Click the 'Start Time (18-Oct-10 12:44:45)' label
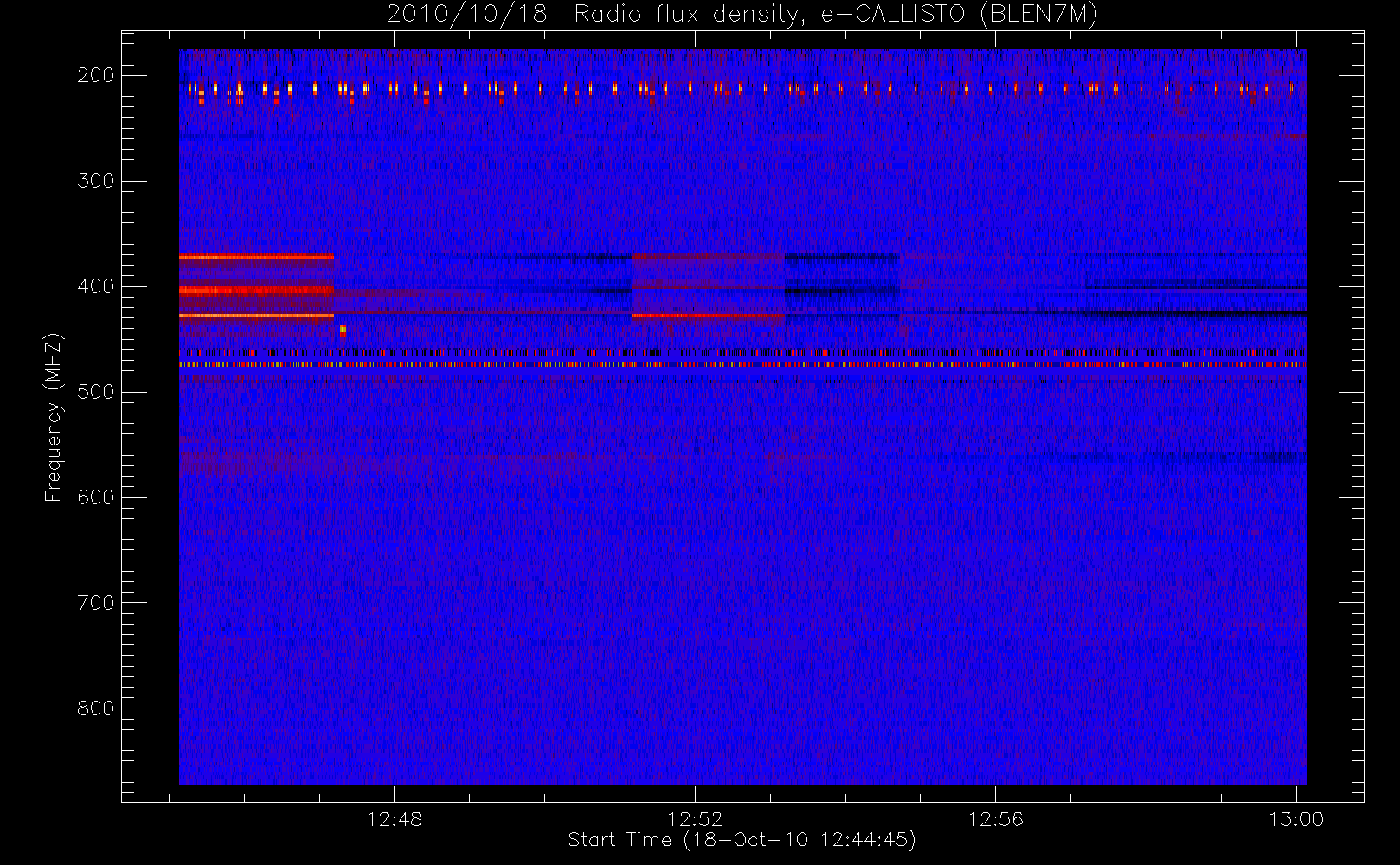 pyautogui.click(x=742, y=840)
